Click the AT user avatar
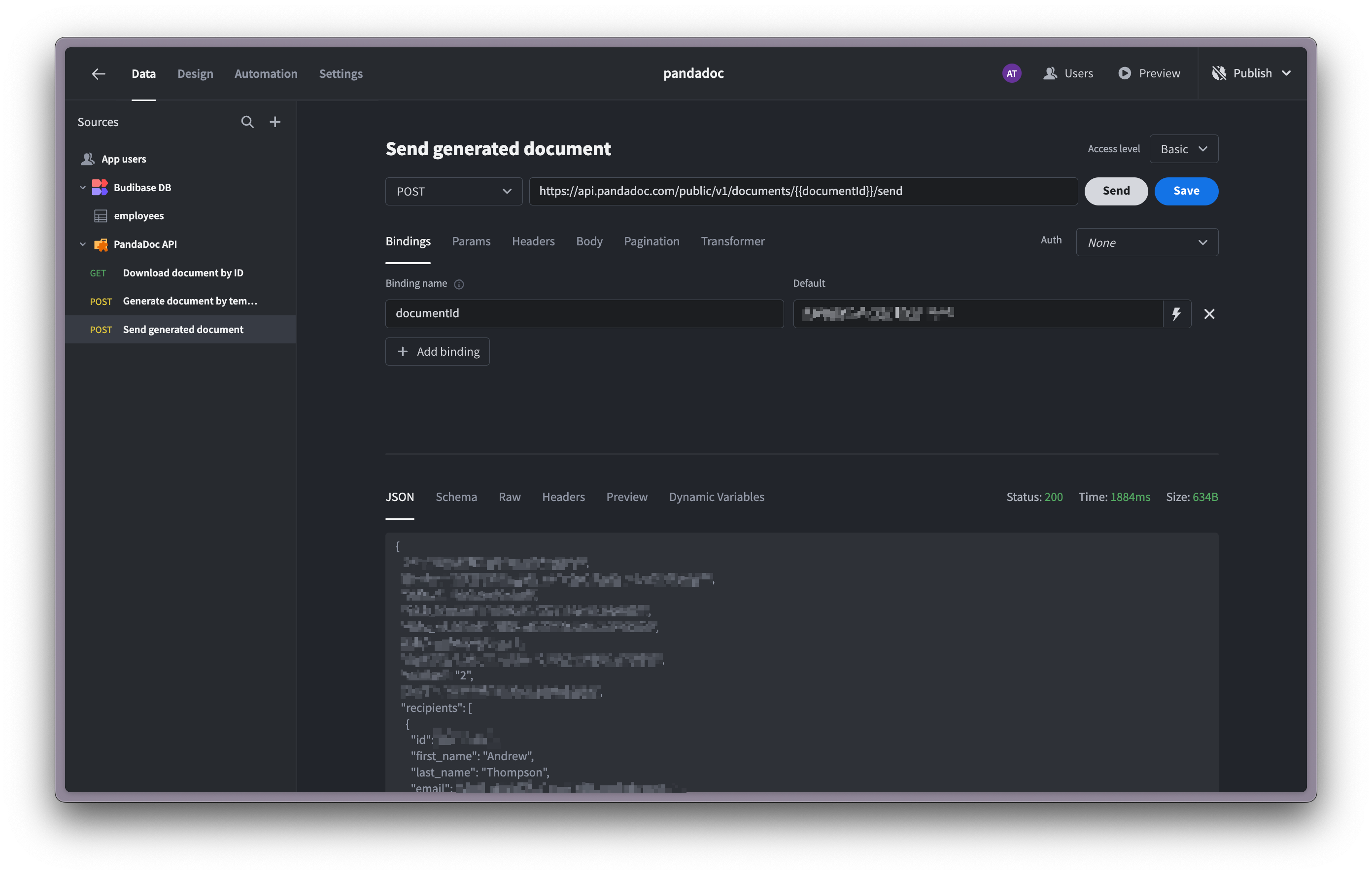The width and height of the screenshot is (1372, 875). pyautogui.click(x=1011, y=73)
